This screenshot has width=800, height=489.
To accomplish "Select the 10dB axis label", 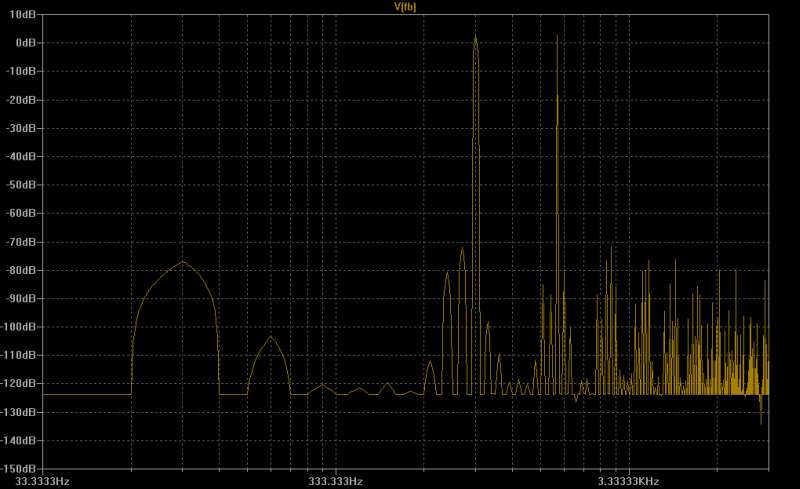I will 22,14.
